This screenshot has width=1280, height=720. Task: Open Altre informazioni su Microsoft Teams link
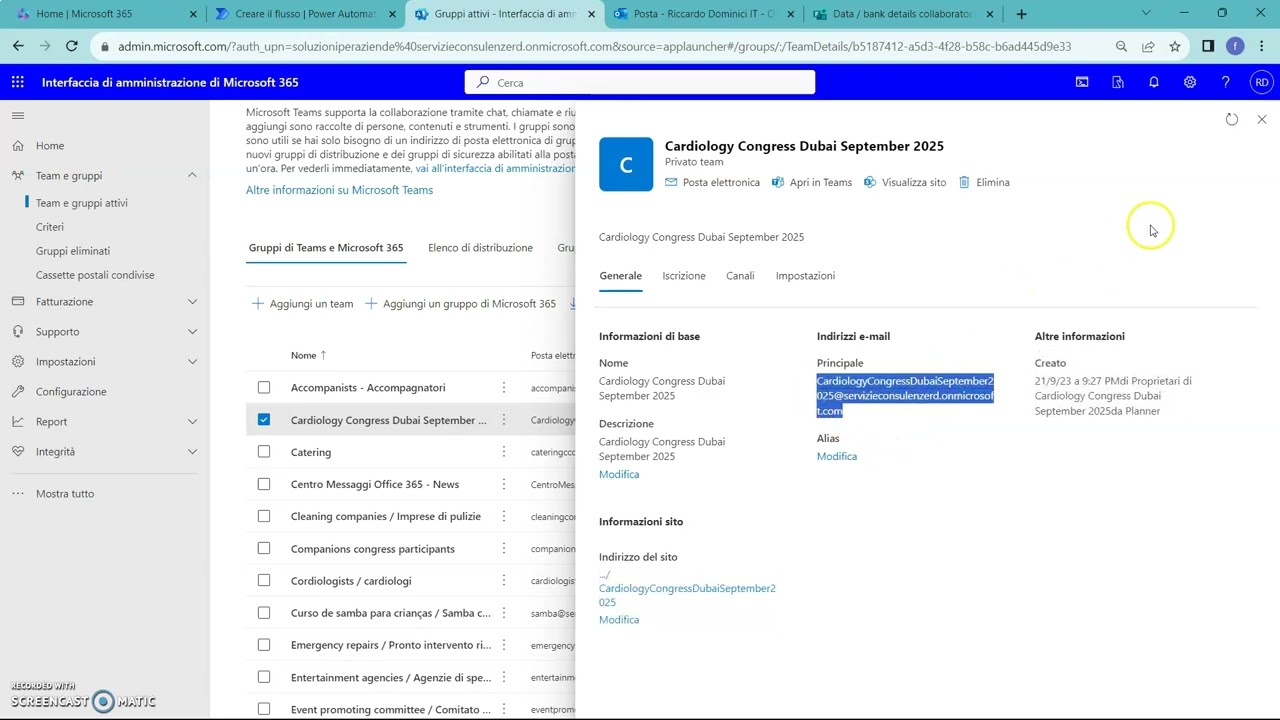339,190
